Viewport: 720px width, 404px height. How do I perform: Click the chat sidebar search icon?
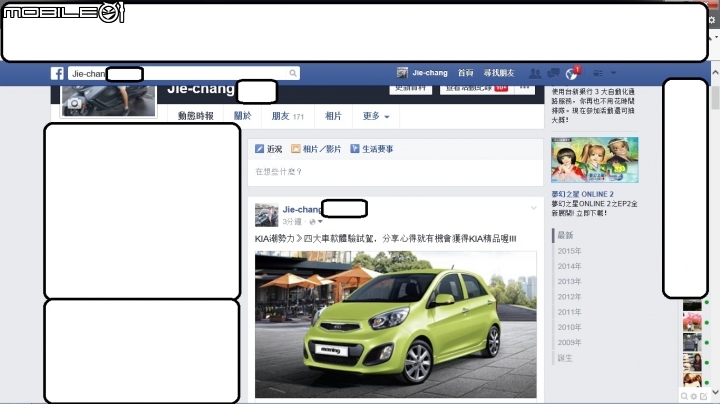[x=684, y=396]
